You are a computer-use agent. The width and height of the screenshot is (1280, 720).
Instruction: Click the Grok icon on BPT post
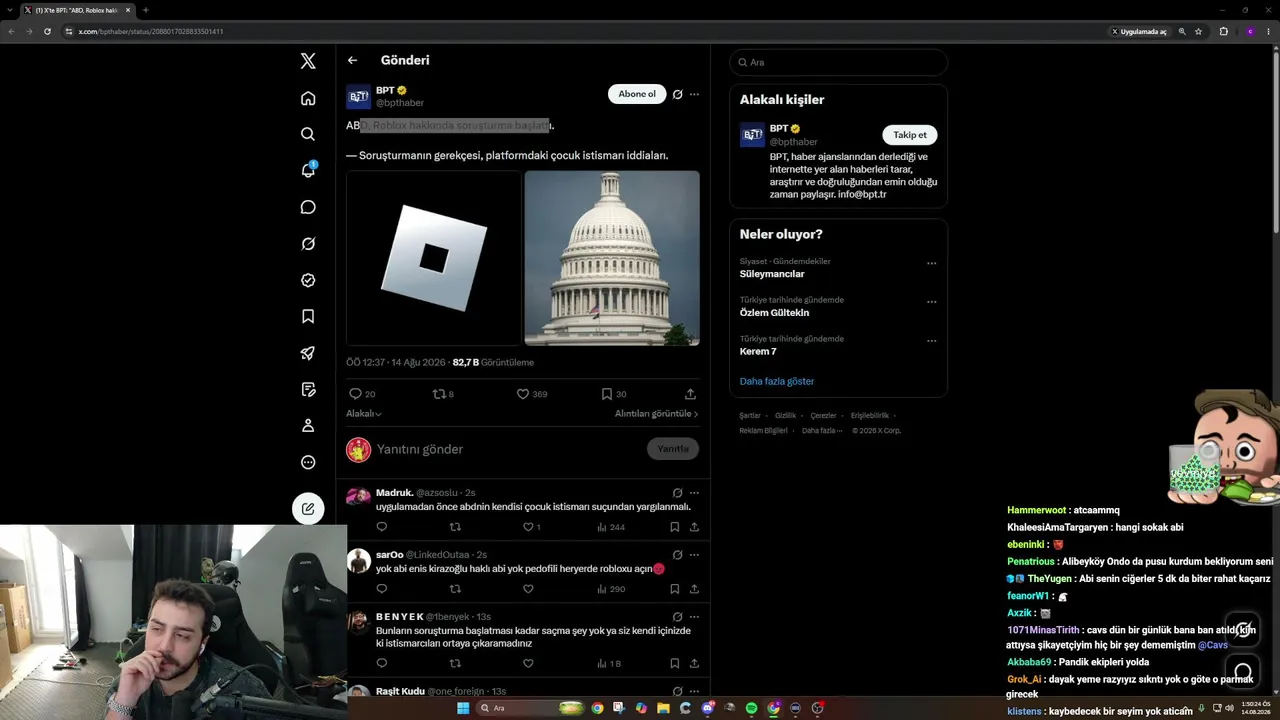677,94
